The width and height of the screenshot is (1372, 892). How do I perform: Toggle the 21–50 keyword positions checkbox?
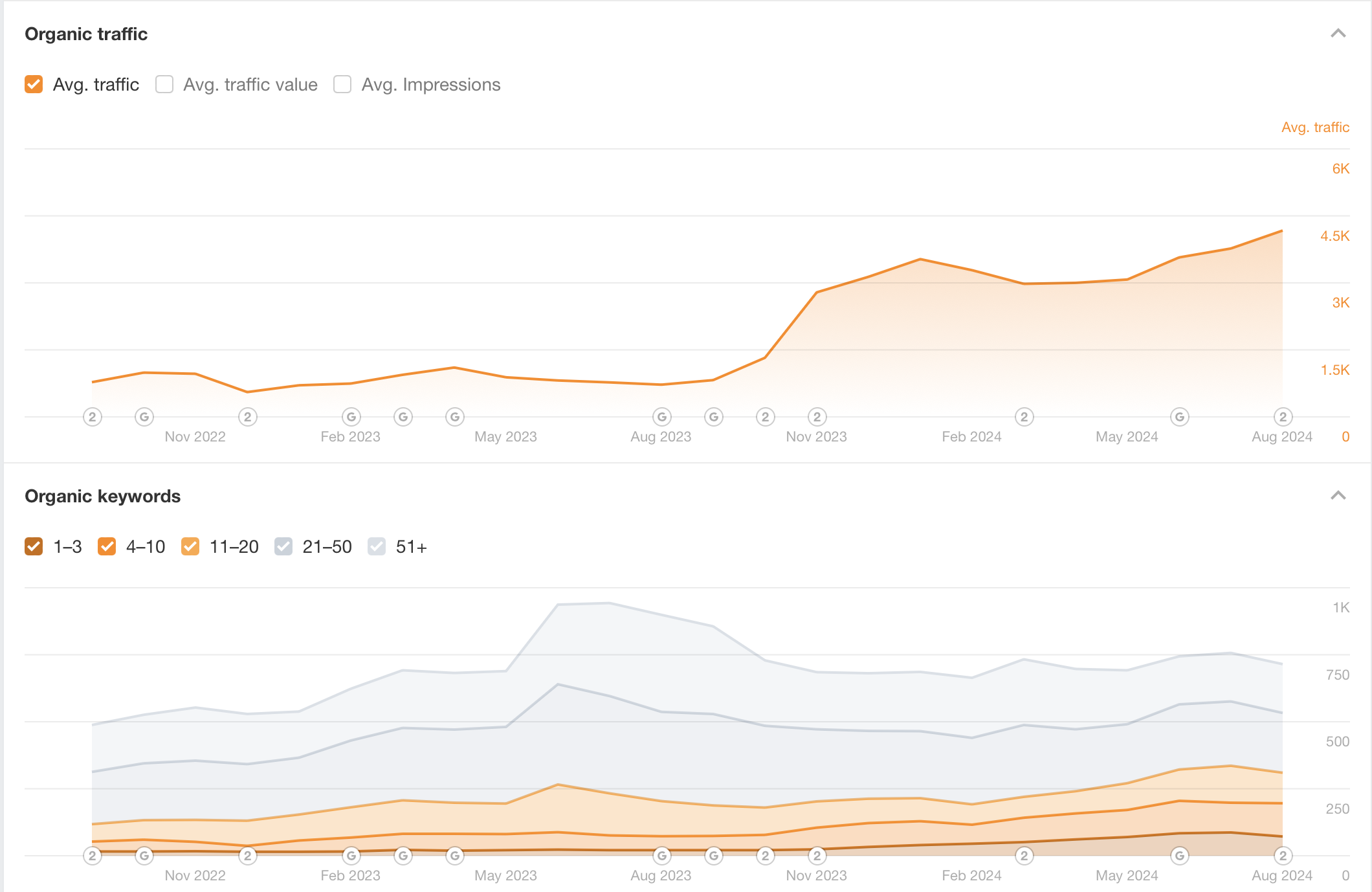tap(283, 547)
